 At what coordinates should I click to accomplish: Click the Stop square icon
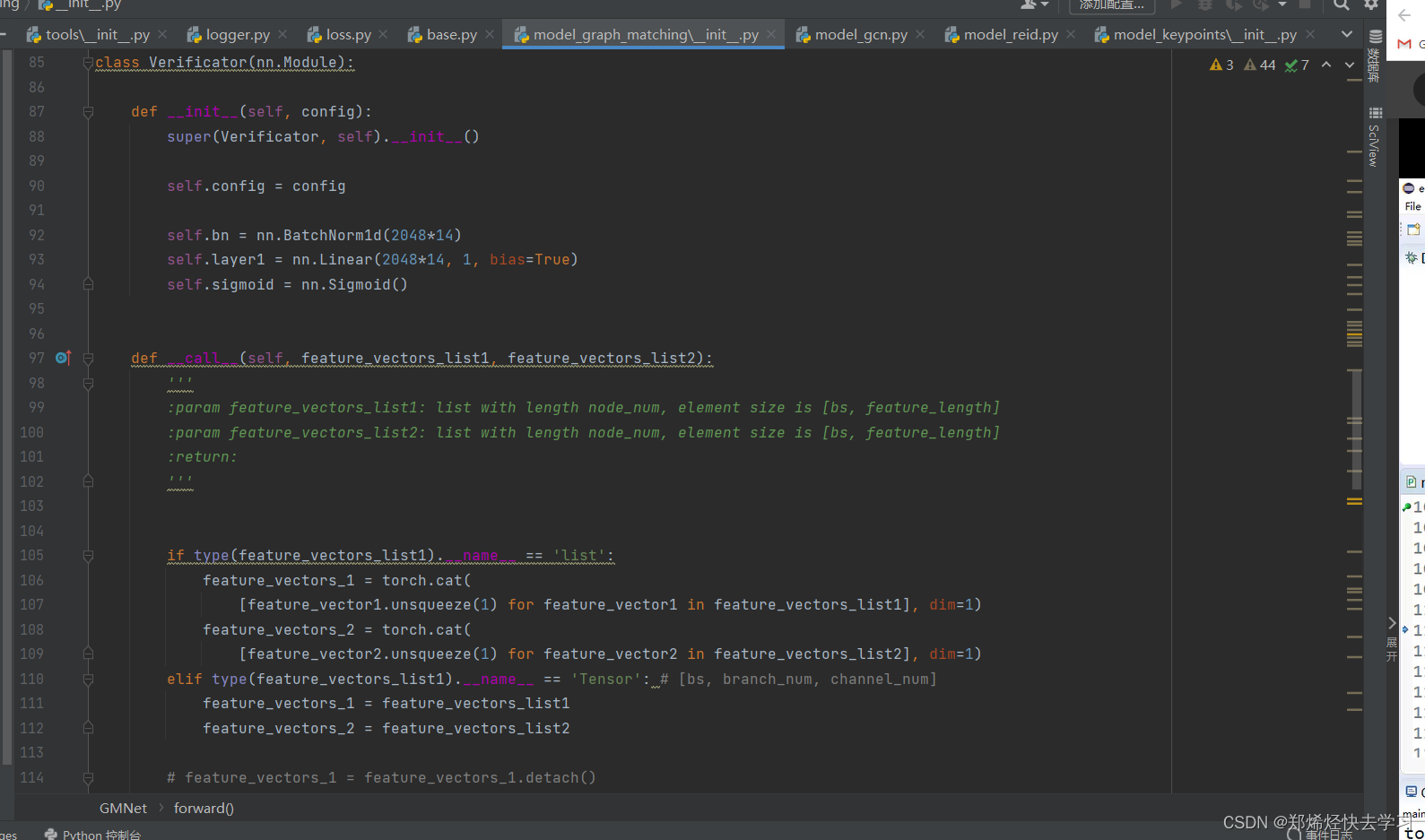pos(1305,4)
